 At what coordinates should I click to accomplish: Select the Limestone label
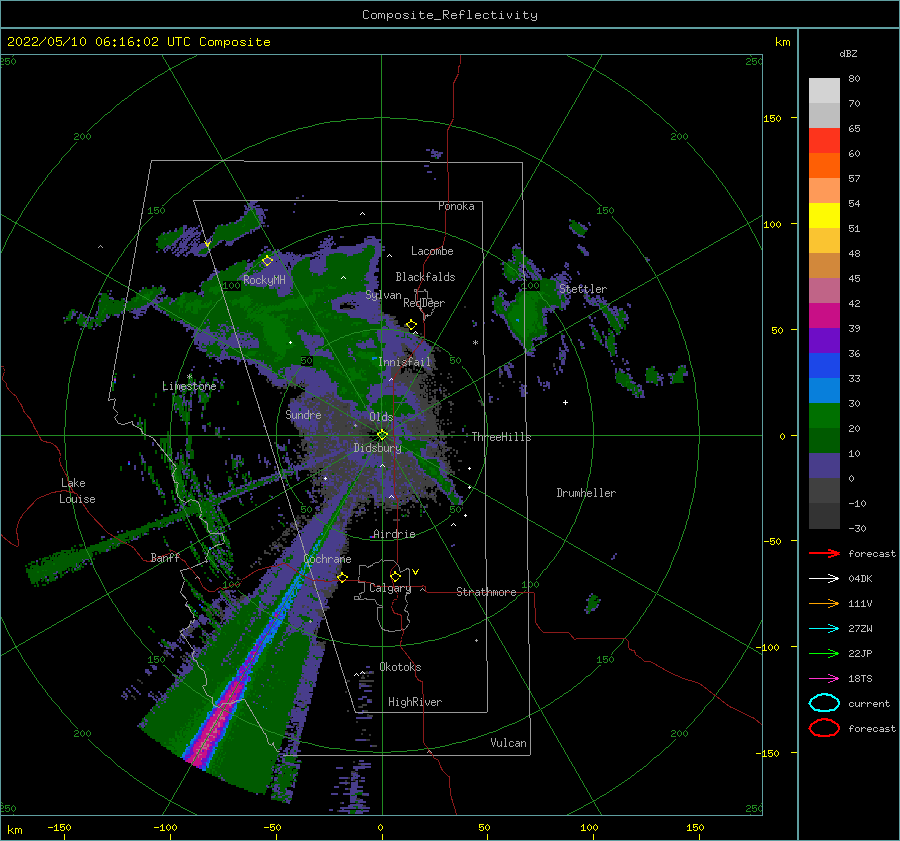coord(189,386)
